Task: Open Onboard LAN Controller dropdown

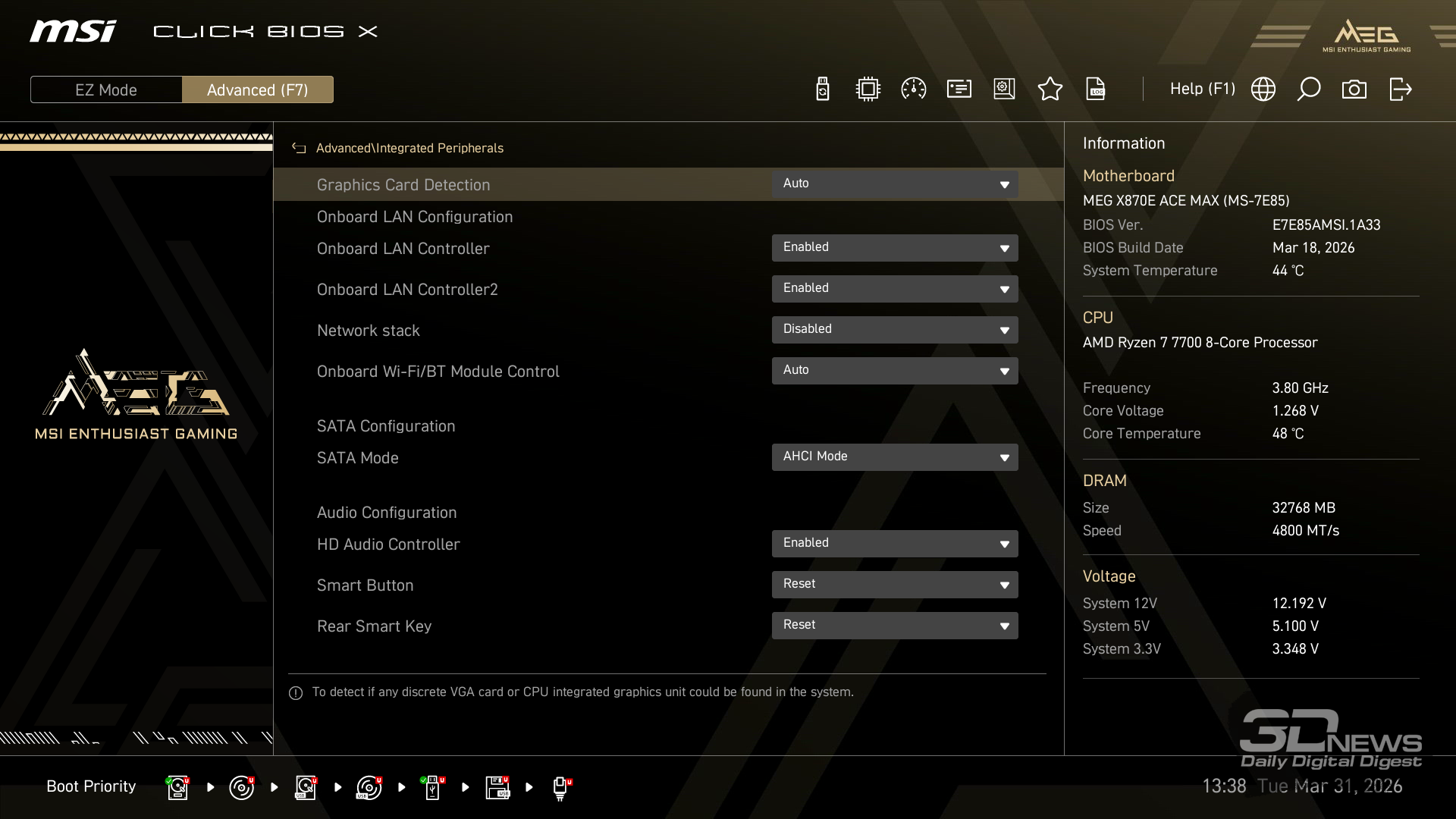Action: click(894, 248)
